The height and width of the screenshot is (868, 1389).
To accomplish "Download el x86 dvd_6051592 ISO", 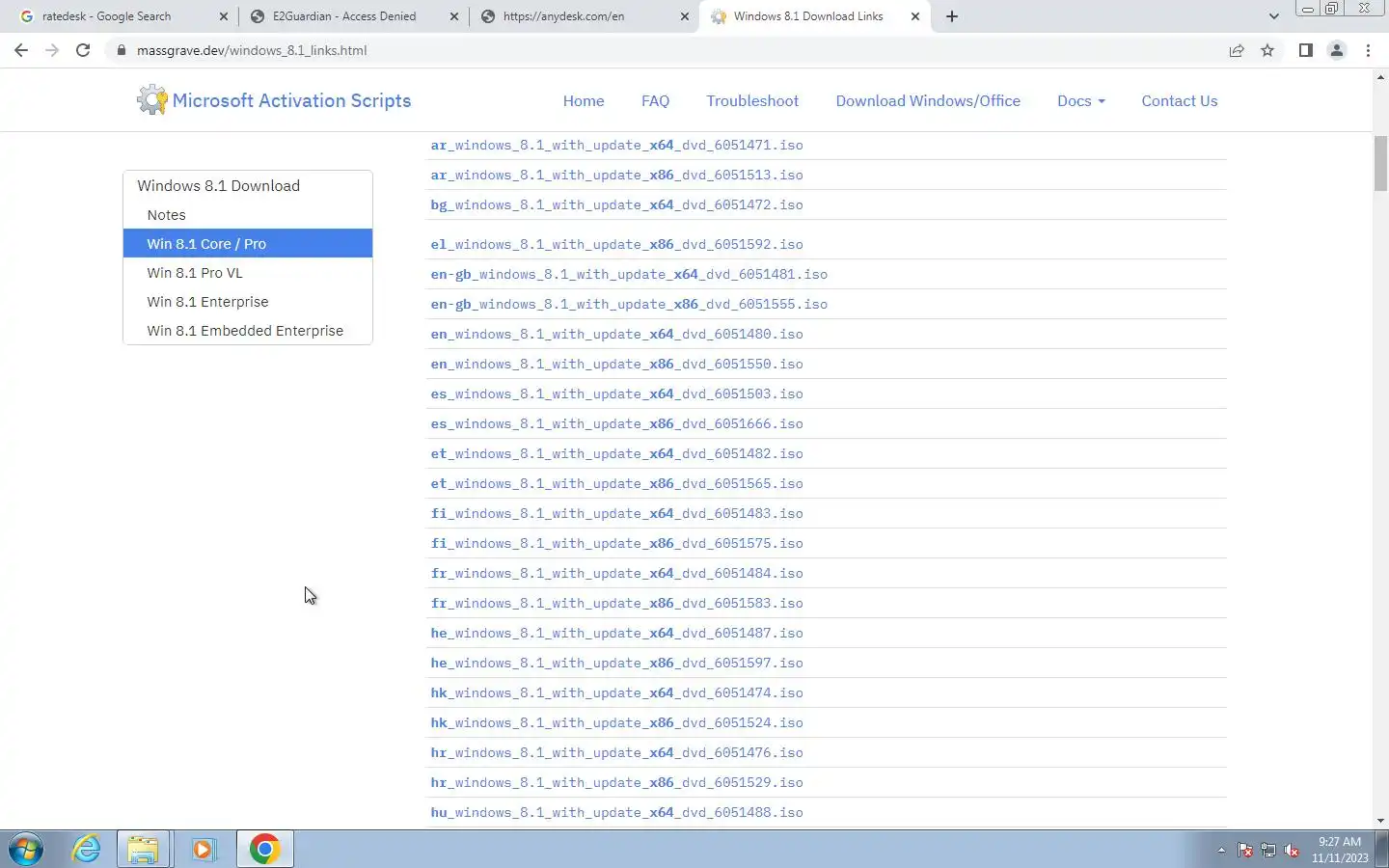I will [616, 244].
